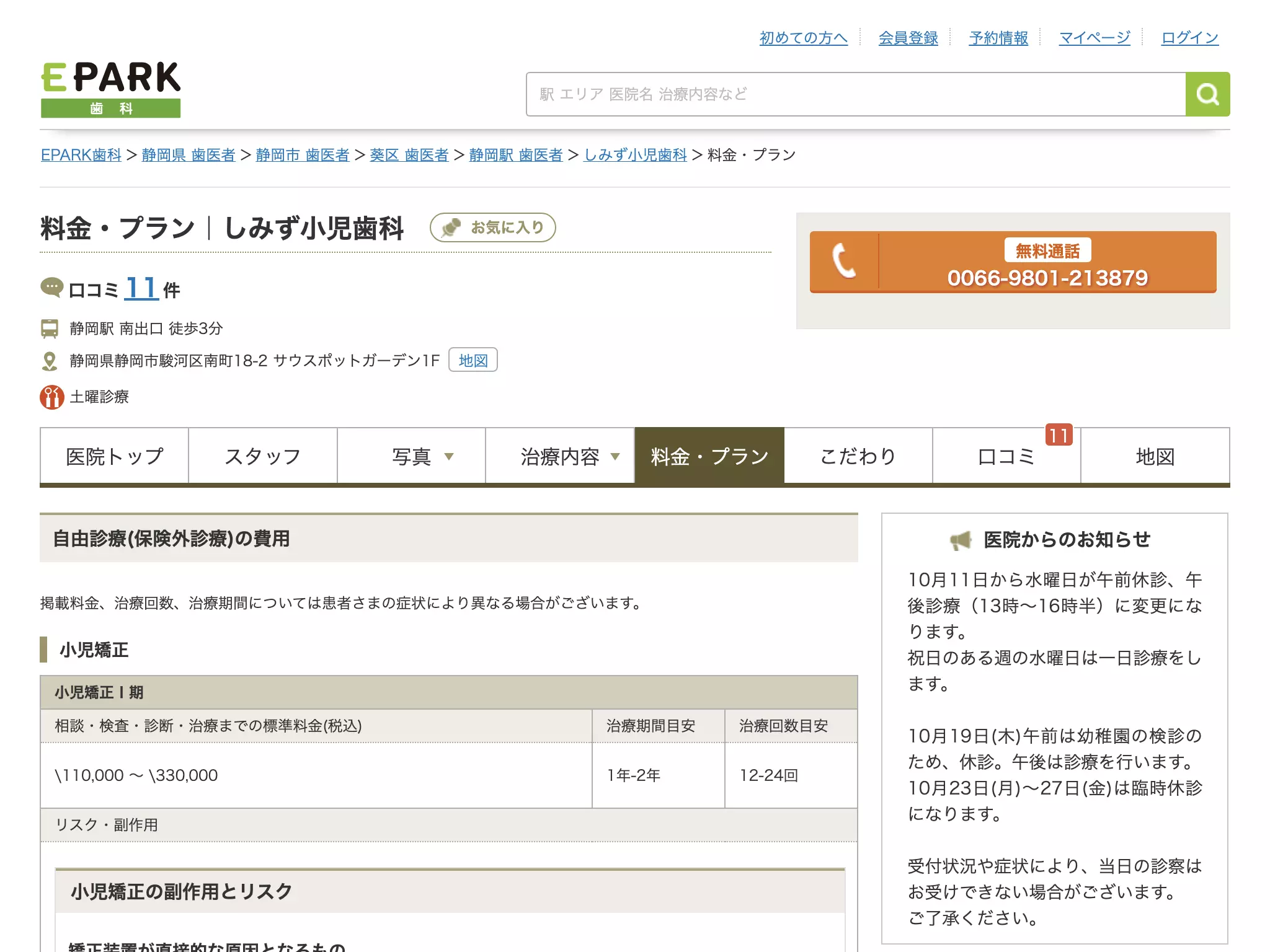1270x952 pixels.
Task: Click the train station icon
Action: click(x=50, y=328)
